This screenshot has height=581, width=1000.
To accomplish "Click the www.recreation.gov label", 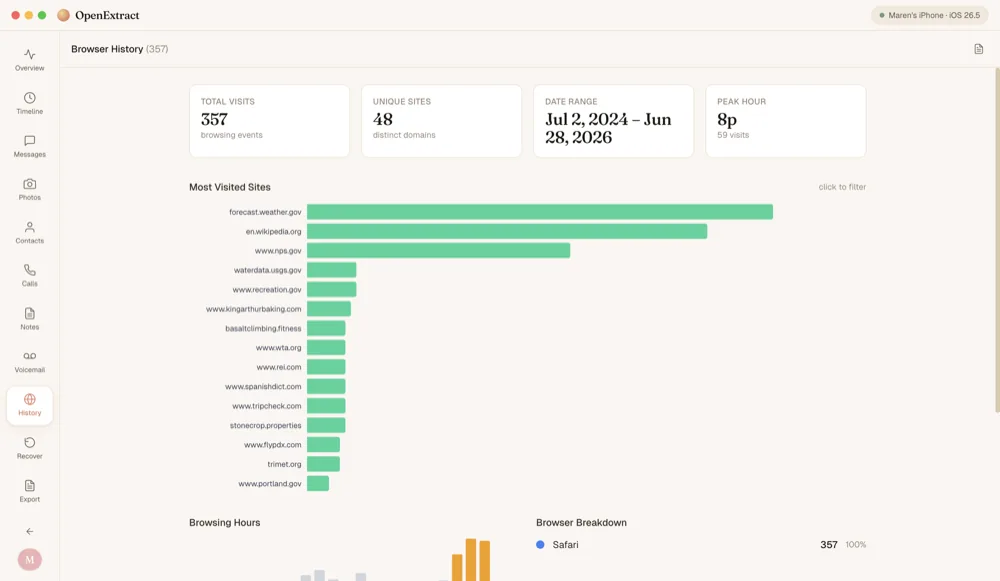I will coord(267,290).
